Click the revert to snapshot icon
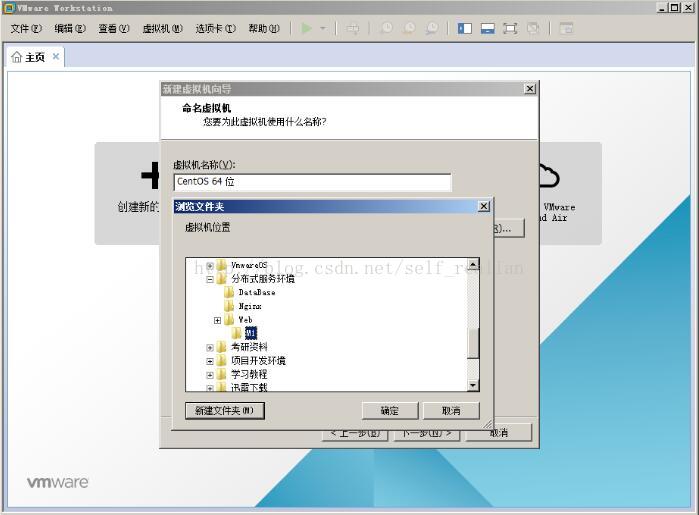Viewport: 699px width, 515px height. click(x=409, y=29)
